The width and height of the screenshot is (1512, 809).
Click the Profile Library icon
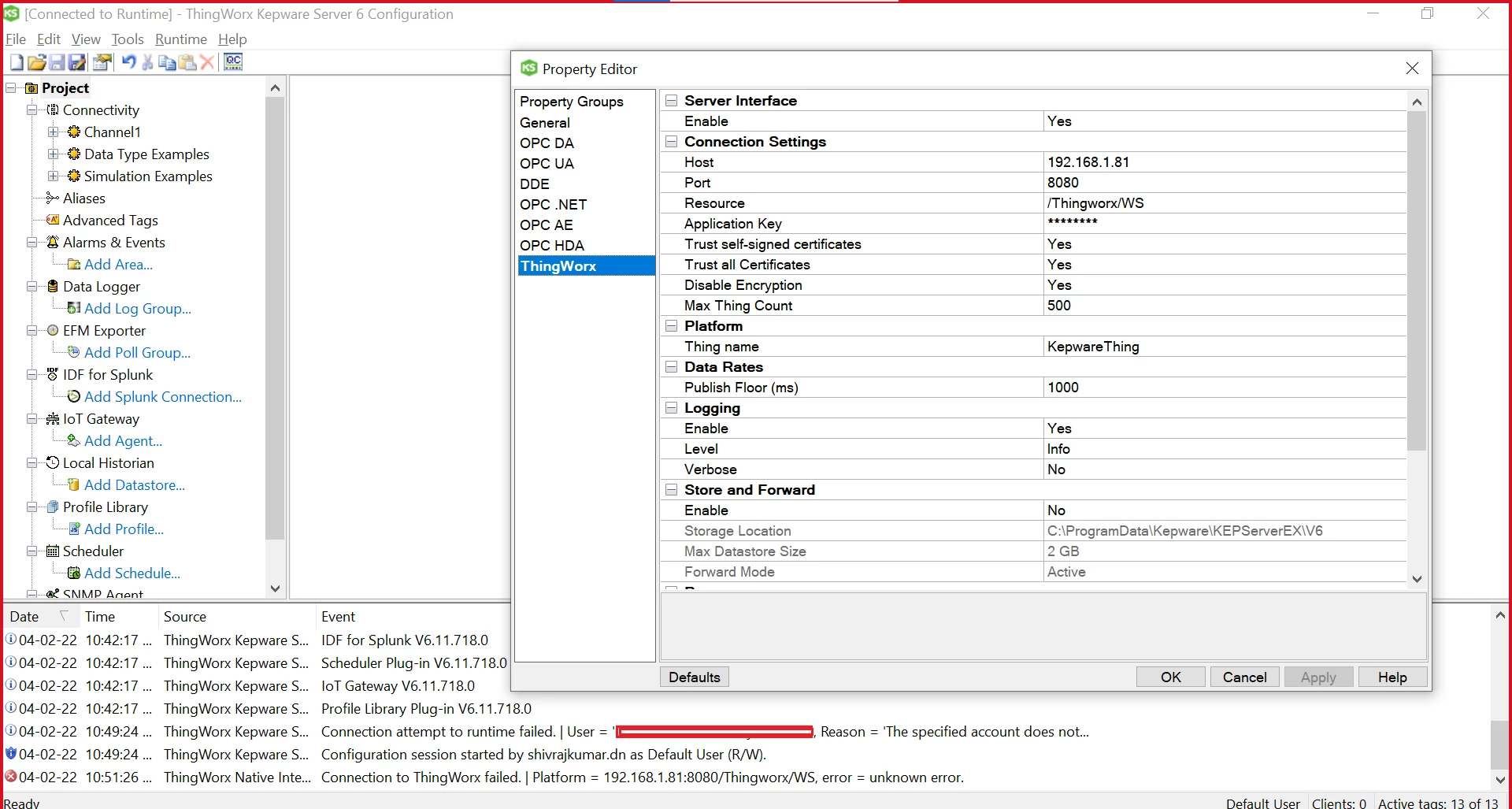[53, 507]
